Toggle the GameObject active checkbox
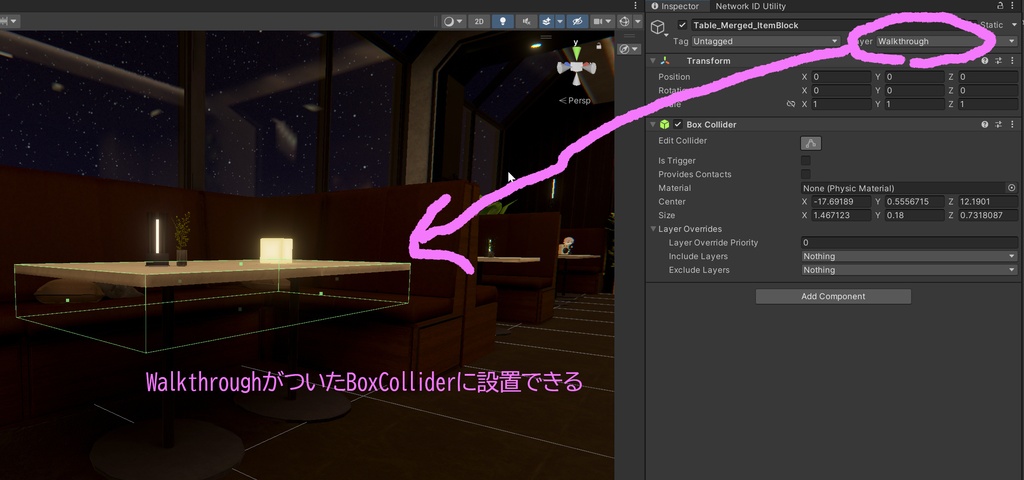The width and height of the screenshot is (1024, 480). click(682, 25)
